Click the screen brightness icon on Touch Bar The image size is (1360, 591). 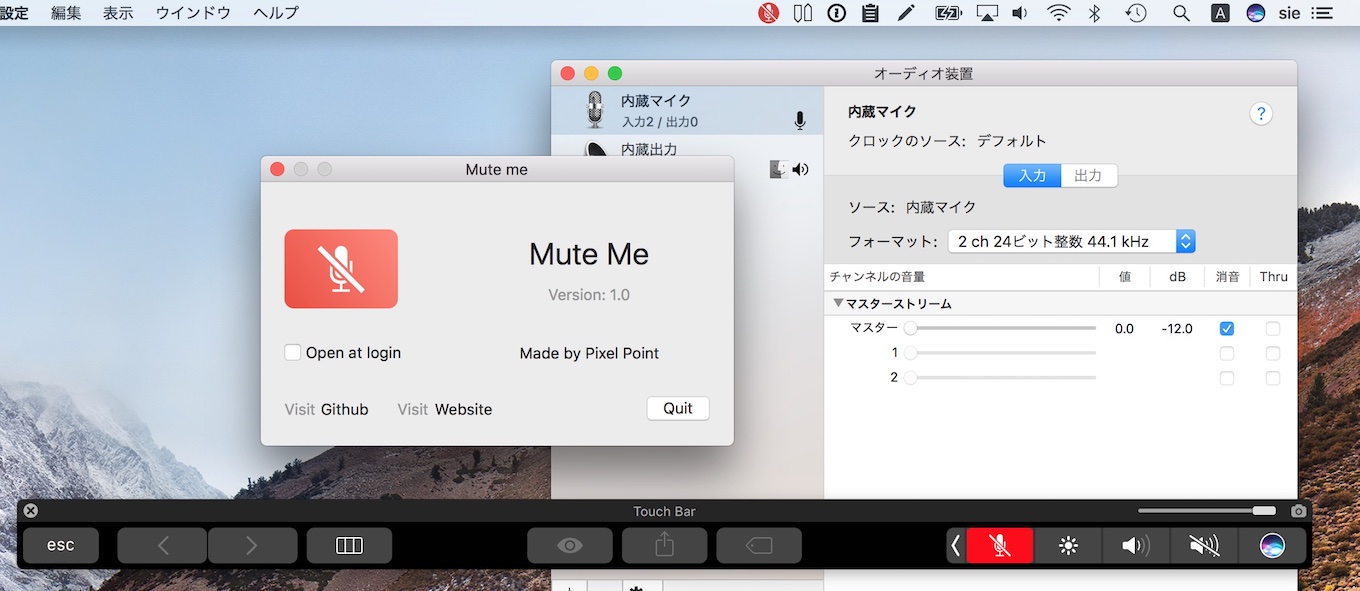coord(1067,545)
